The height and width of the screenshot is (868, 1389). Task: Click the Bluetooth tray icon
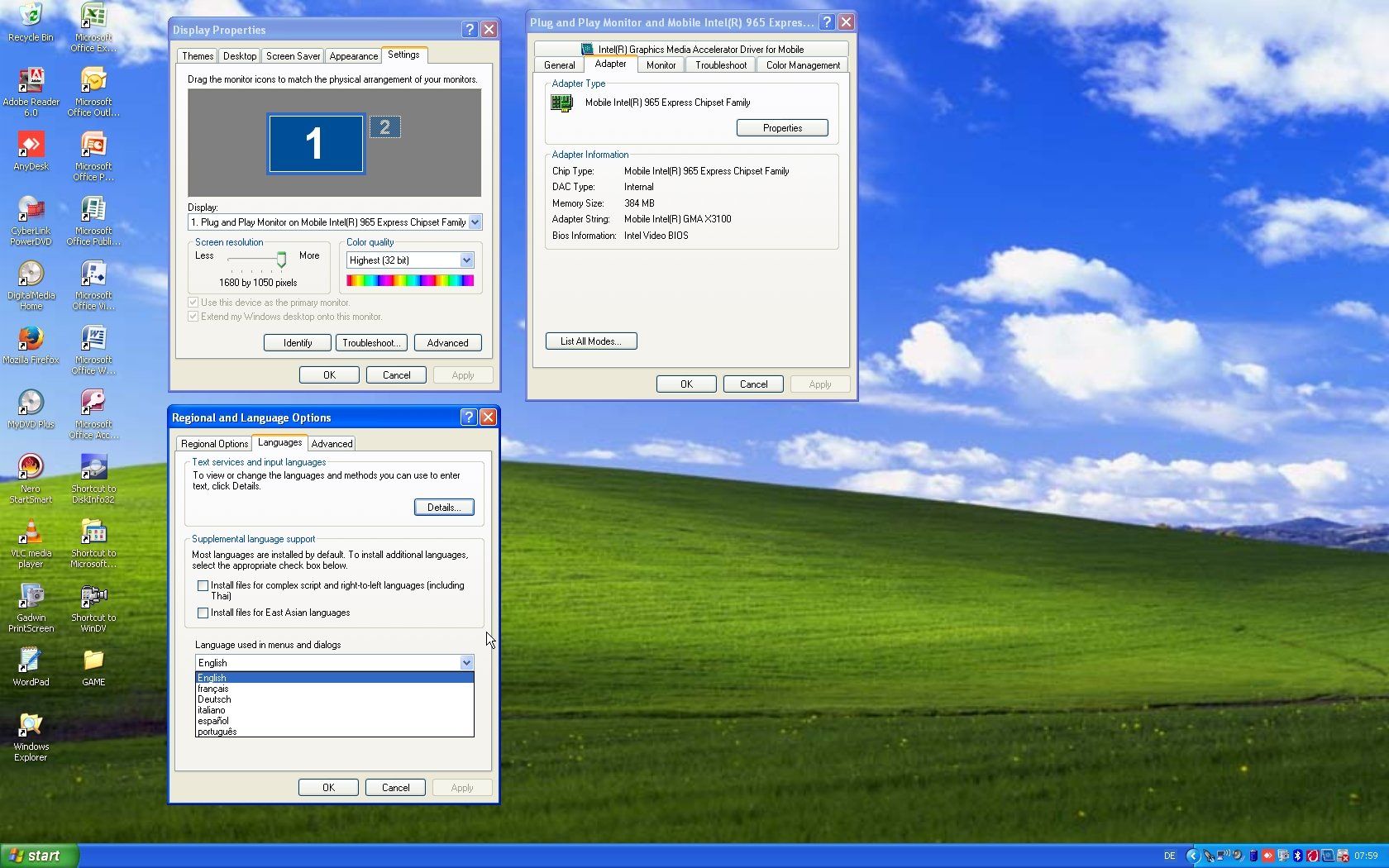tap(1297, 856)
